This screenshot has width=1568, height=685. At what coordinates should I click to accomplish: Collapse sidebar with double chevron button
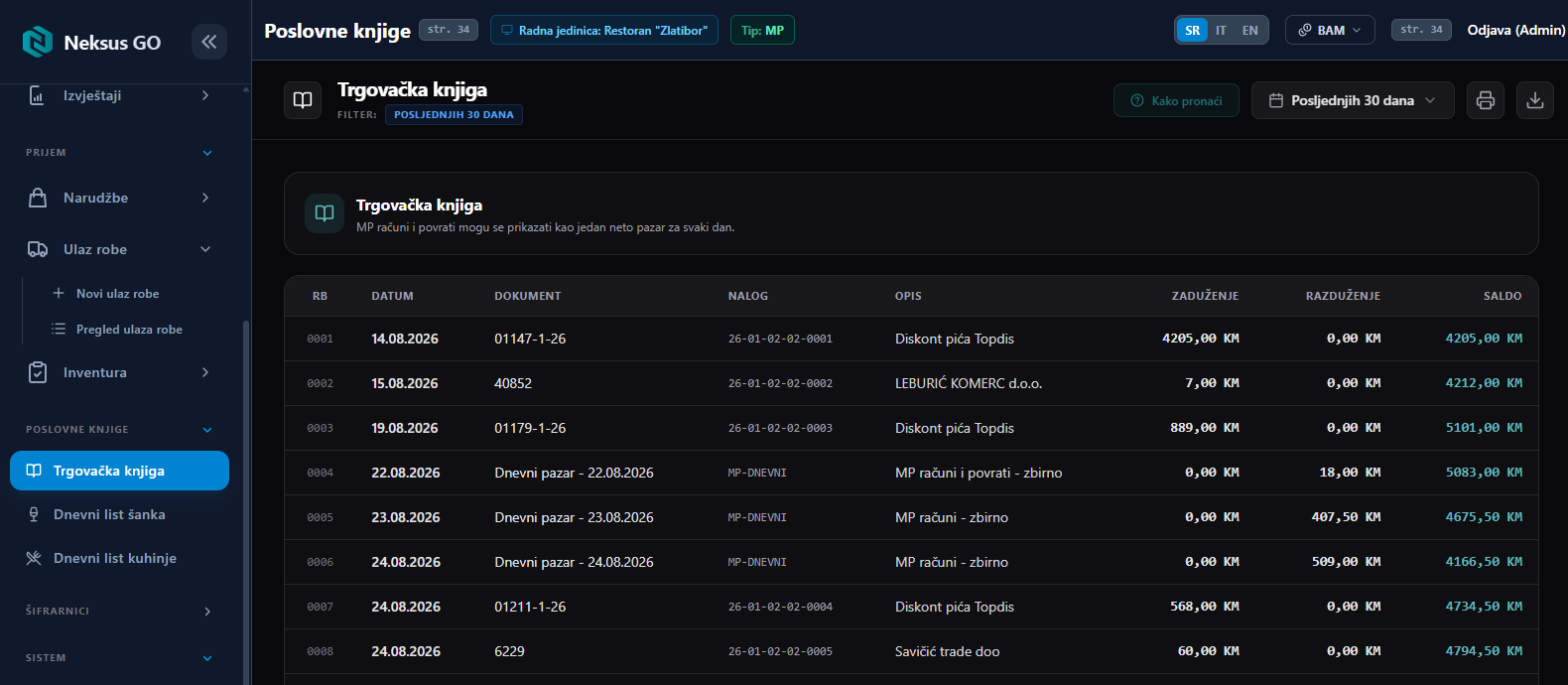[x=209, y=42]
